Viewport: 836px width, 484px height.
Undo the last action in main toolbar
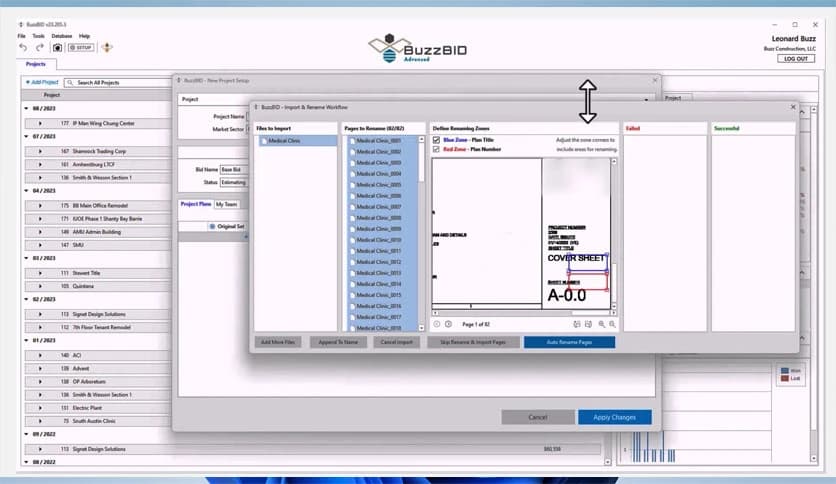23,47
